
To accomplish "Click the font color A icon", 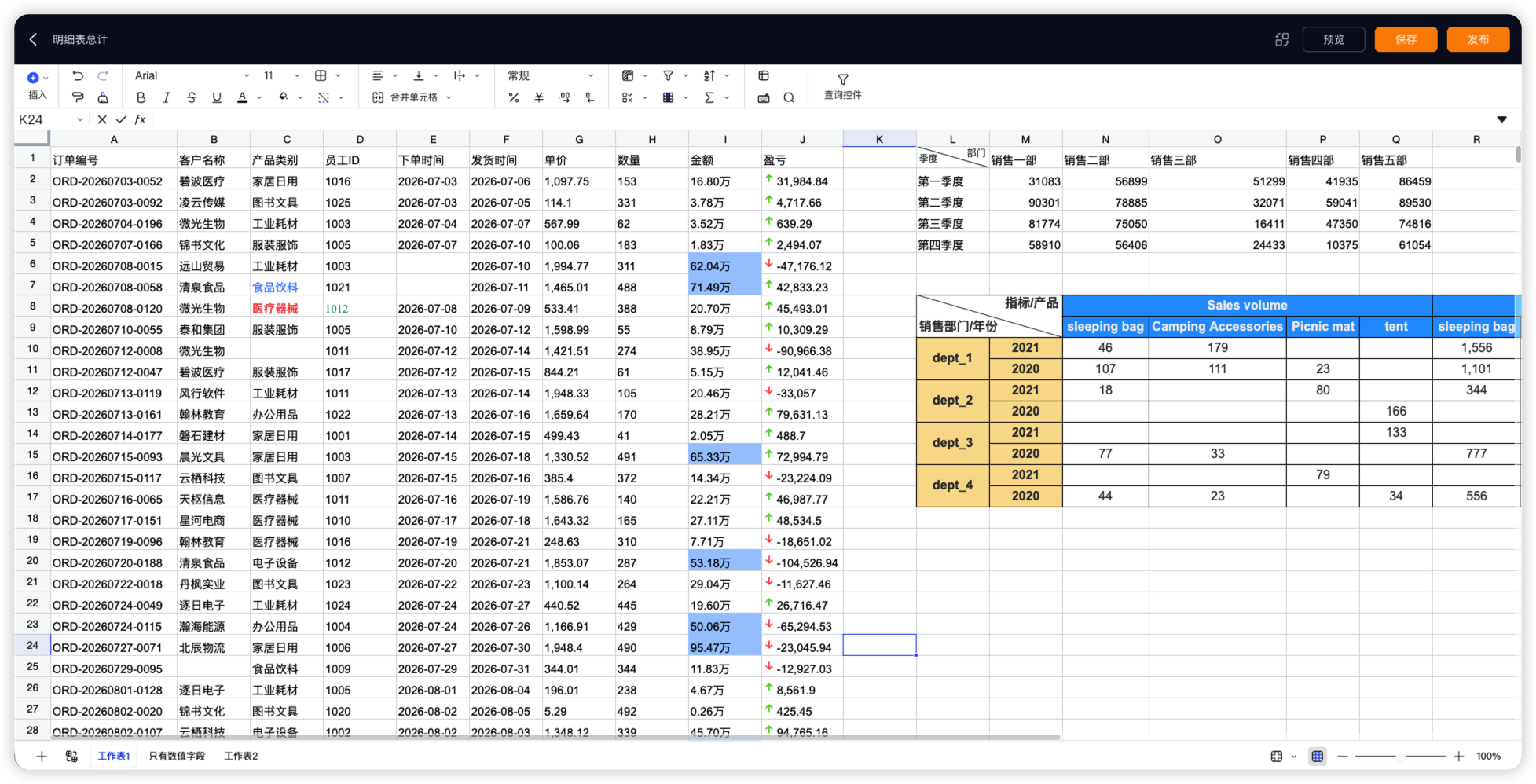I will [x=242, y=97].
